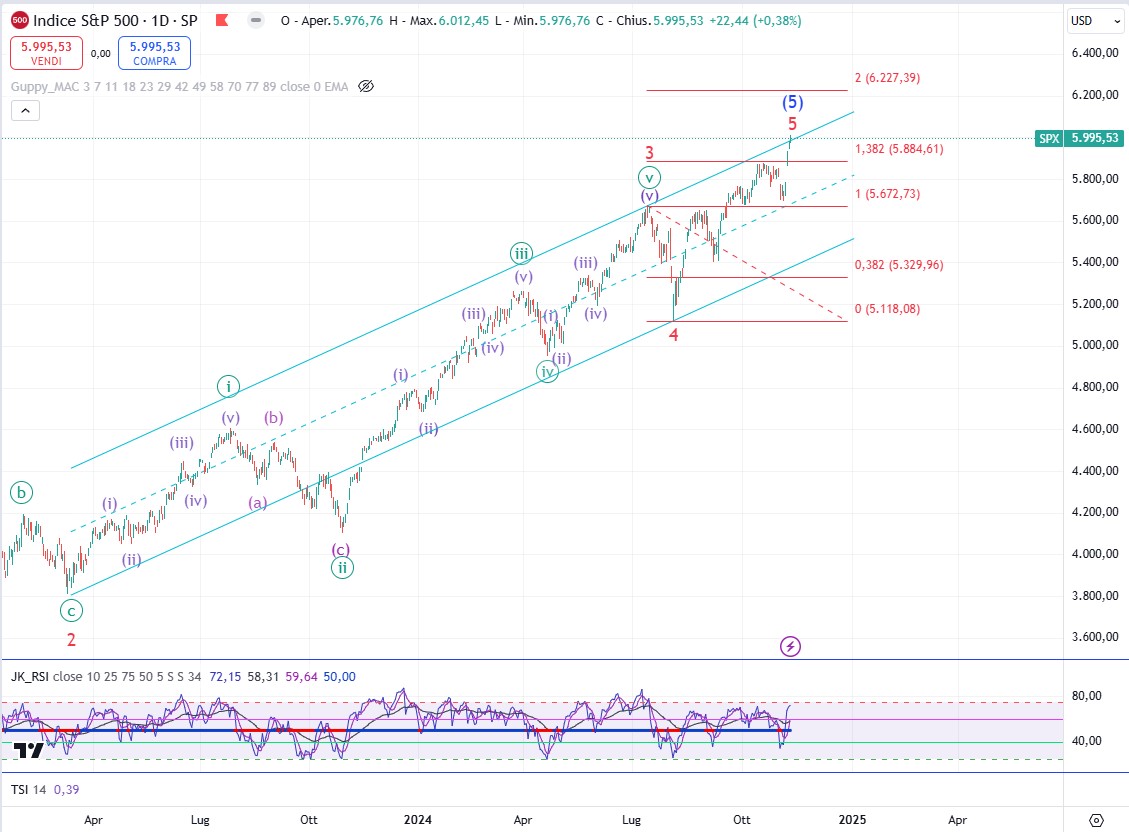The image size is (1129, 832).
Task: Click the S&P 500 logo icon
Action: click(x=20, y=20)
